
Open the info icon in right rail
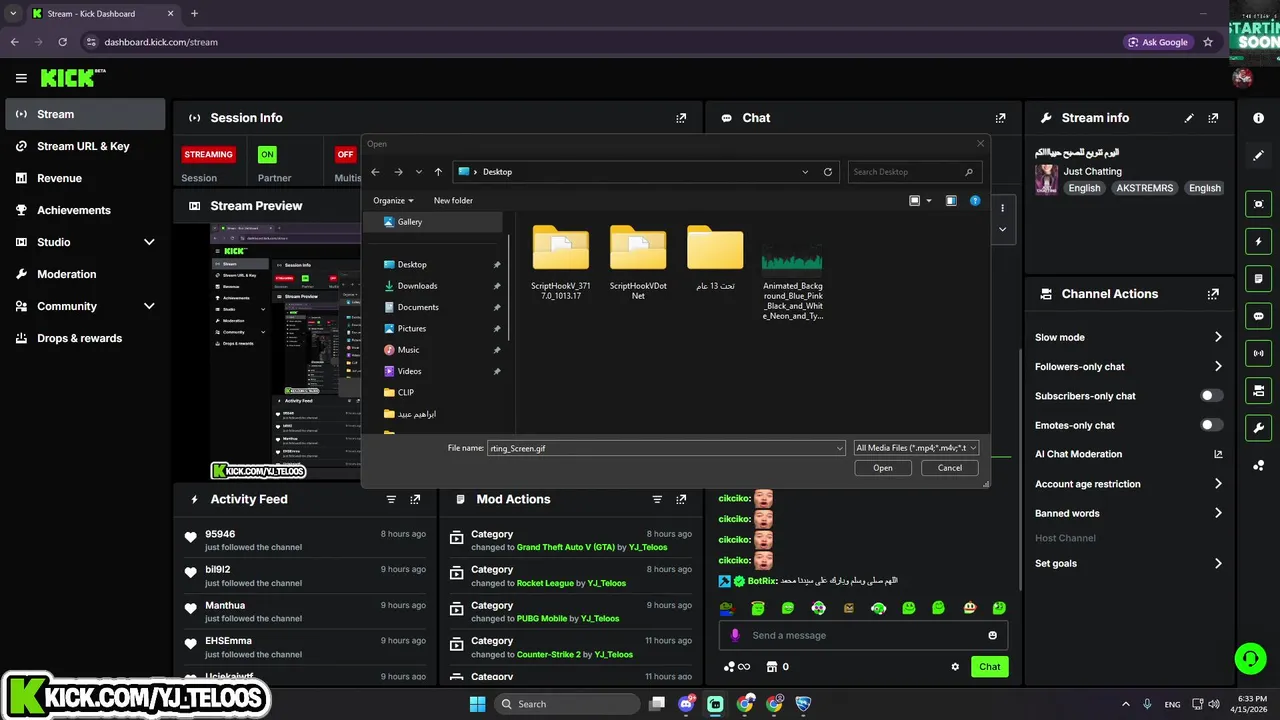(1258, 118)
